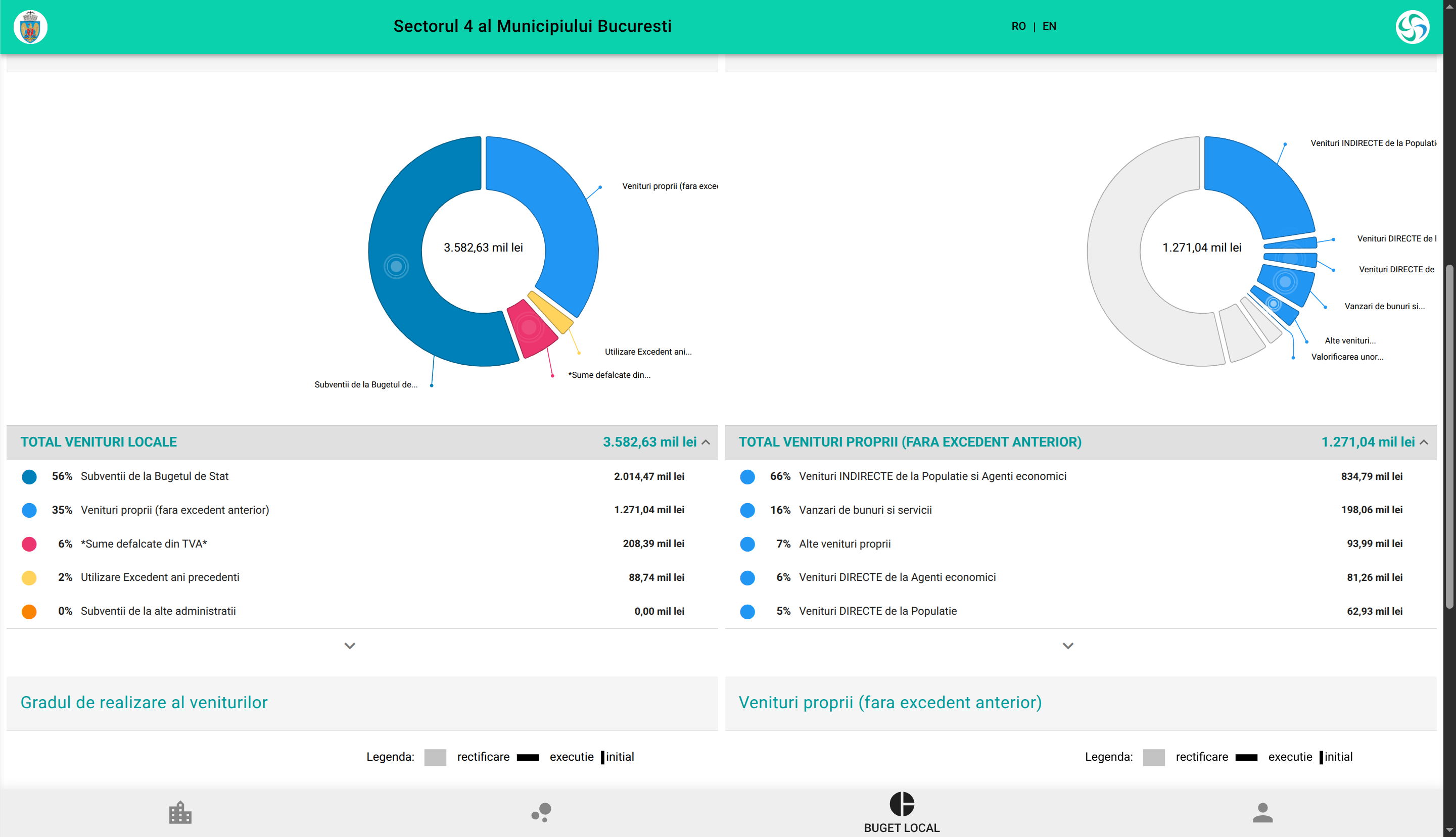
Task: Open the bubbles icon tab in bottom bar
Action: coord(541,812)
